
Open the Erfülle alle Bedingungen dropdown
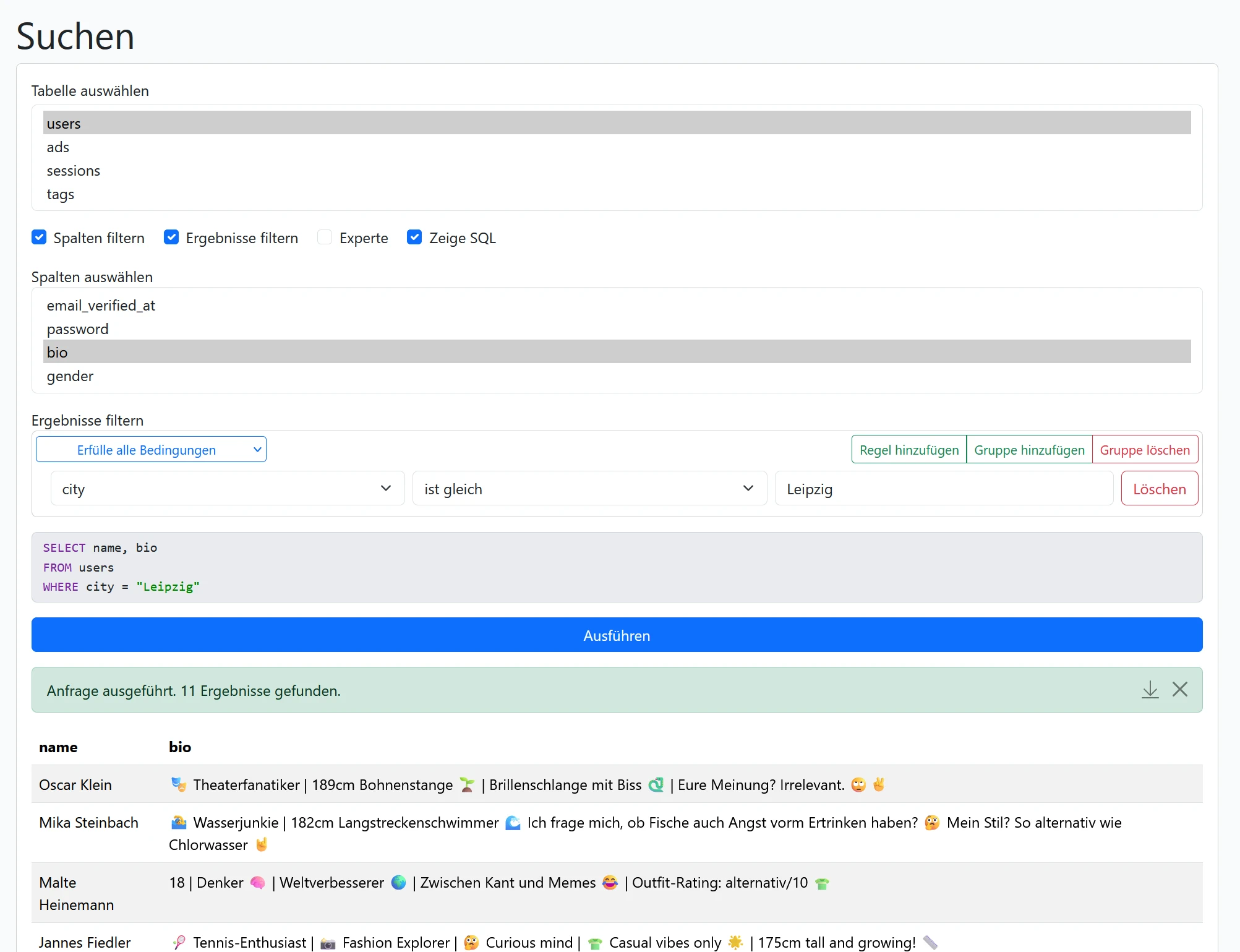151,450
